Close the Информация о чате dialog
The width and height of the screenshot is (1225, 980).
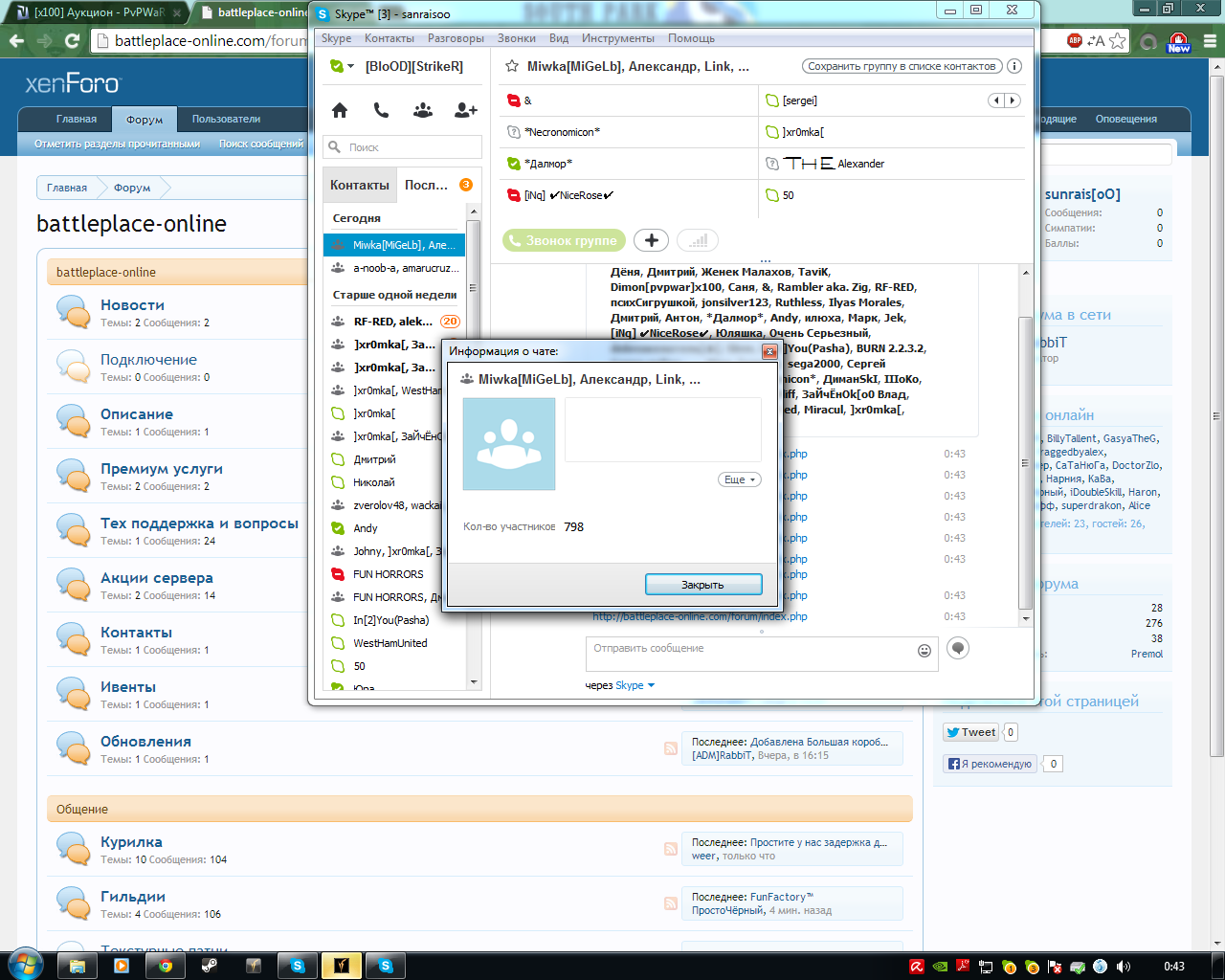point(769,351)
